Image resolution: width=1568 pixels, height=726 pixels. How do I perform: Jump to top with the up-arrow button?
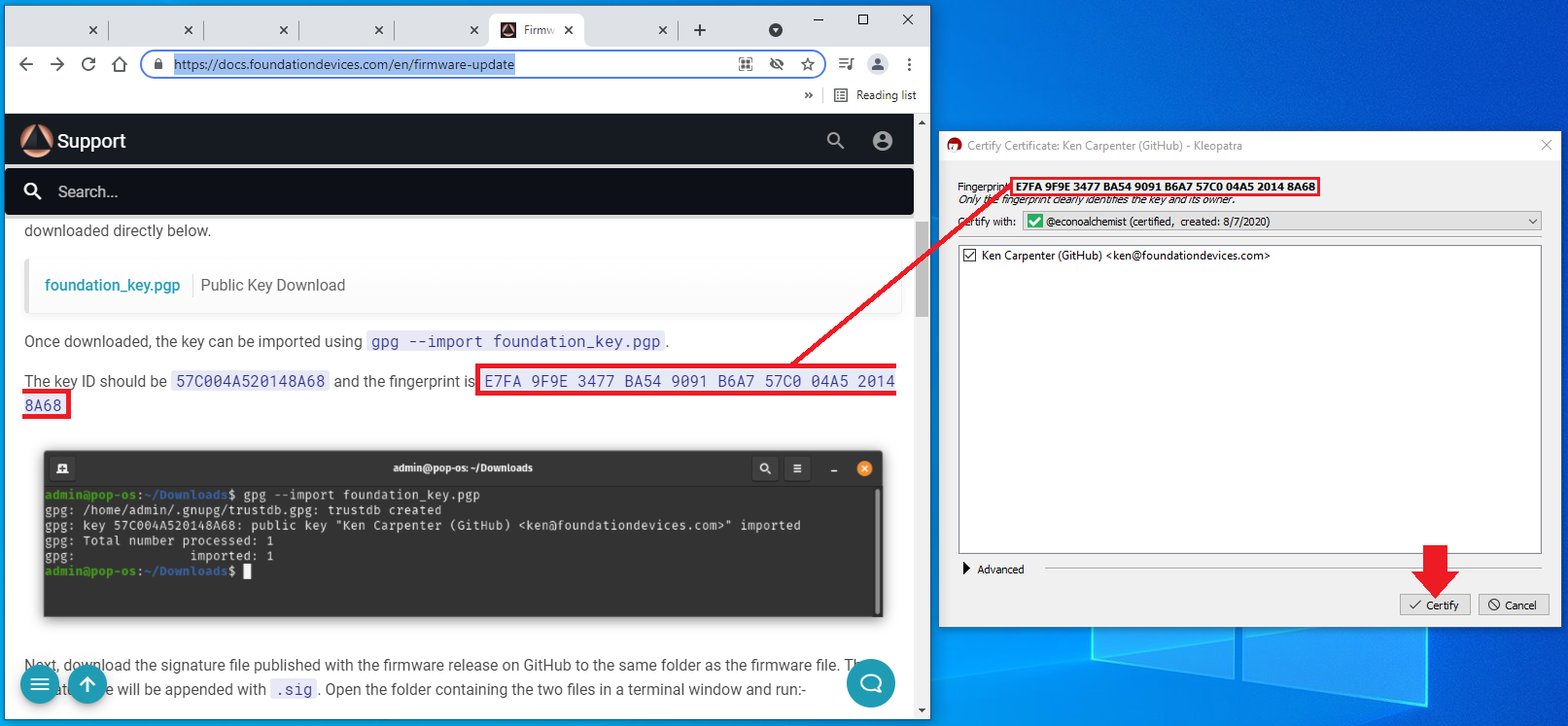pyautogui.click(x=87, y=685)
